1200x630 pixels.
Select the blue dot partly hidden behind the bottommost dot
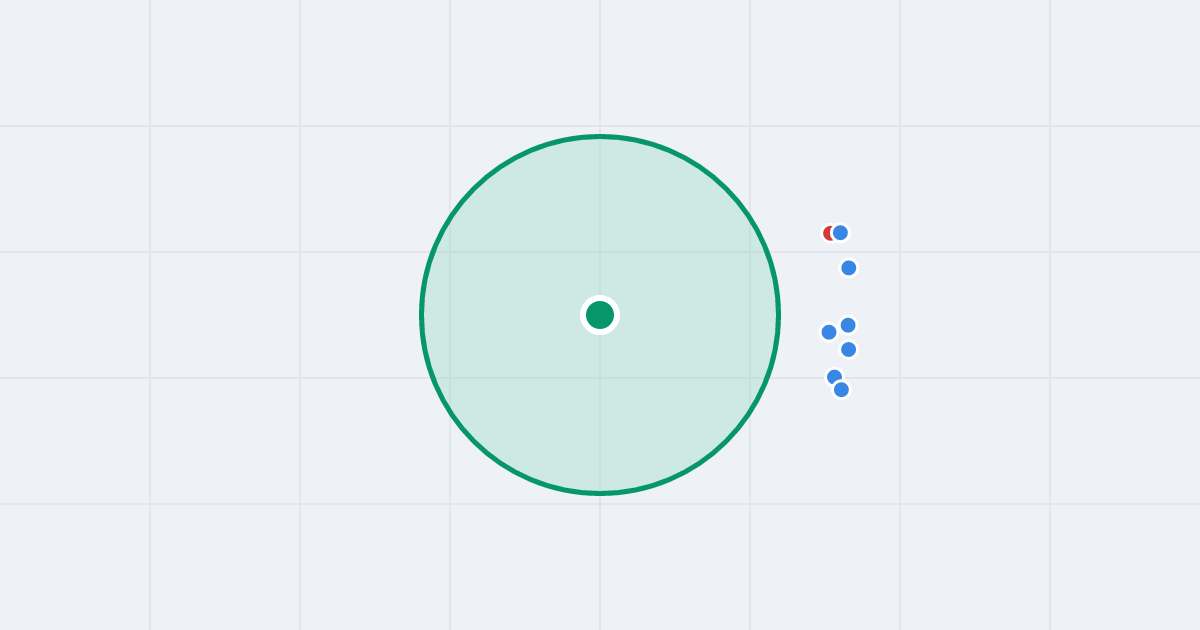(x=833, y=375)
